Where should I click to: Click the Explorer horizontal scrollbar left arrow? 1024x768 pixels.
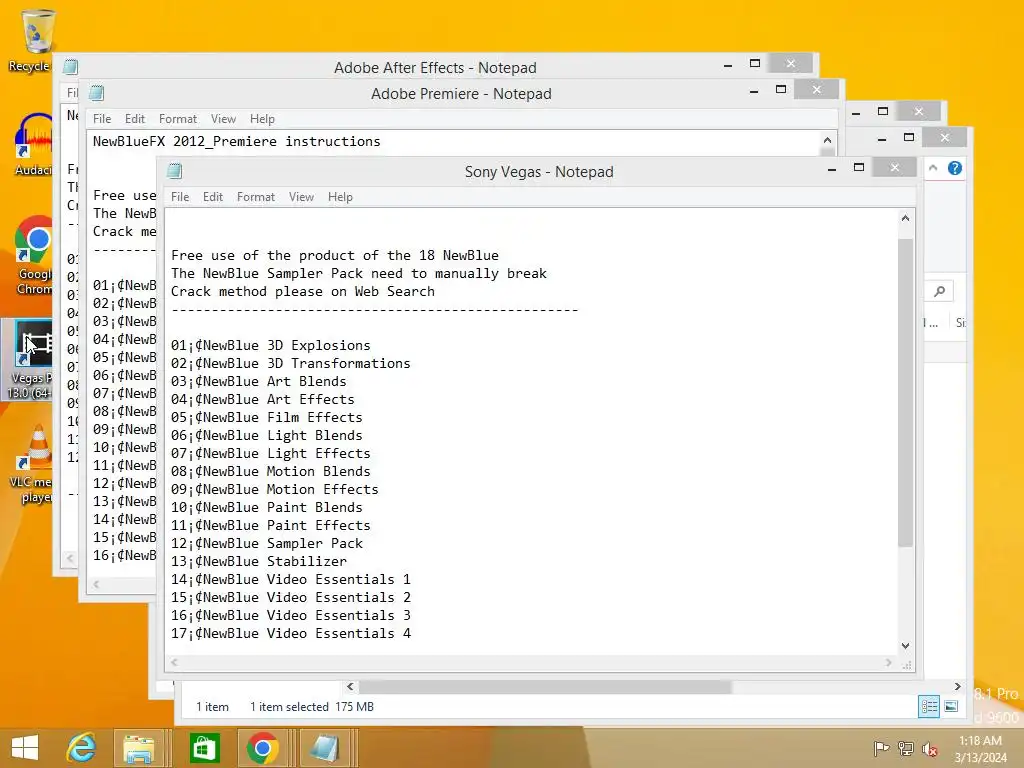[x=350, y=687]
